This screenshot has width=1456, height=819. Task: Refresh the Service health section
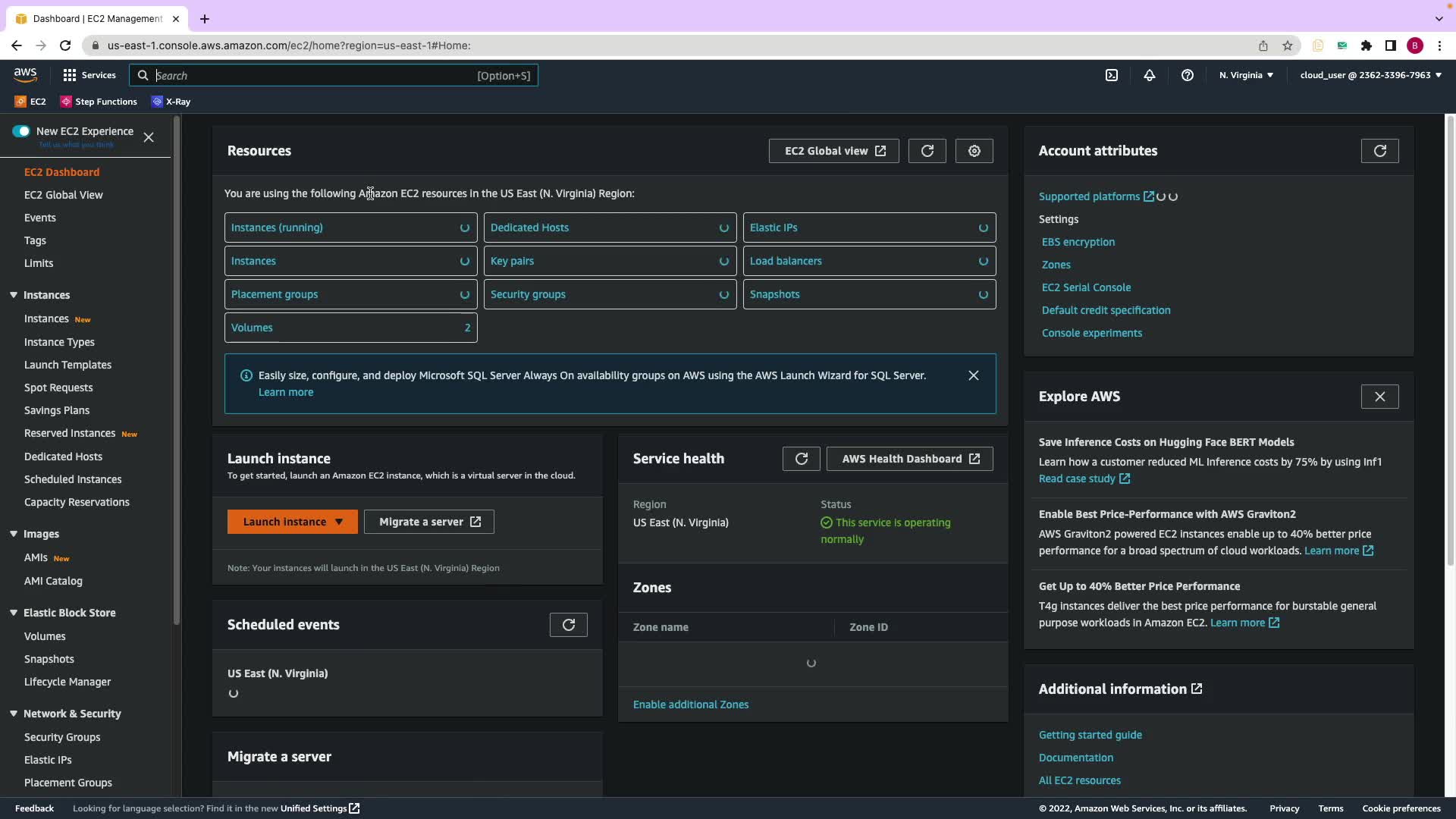(x=801, y=459)
